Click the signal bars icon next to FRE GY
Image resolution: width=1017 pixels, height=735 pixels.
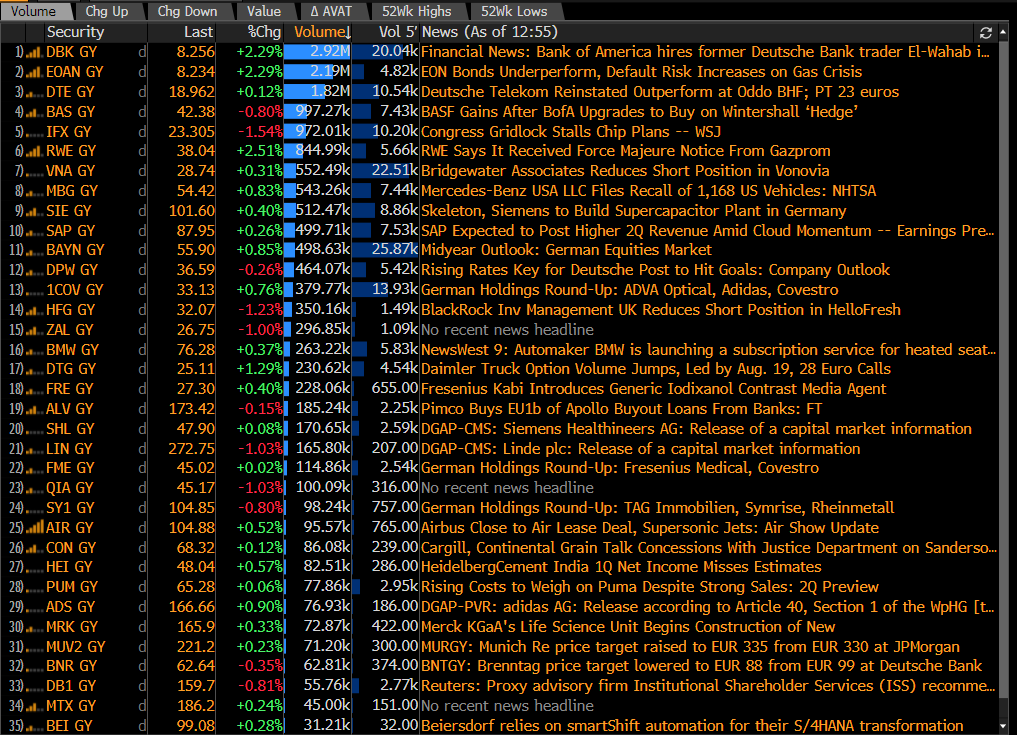click(x=34, y=390)
